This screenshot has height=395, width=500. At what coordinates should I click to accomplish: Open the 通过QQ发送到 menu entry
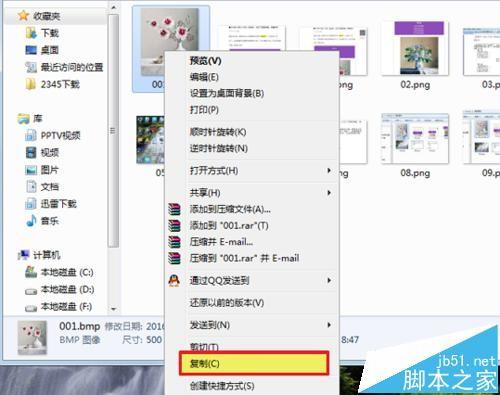(x=252, y=280)
